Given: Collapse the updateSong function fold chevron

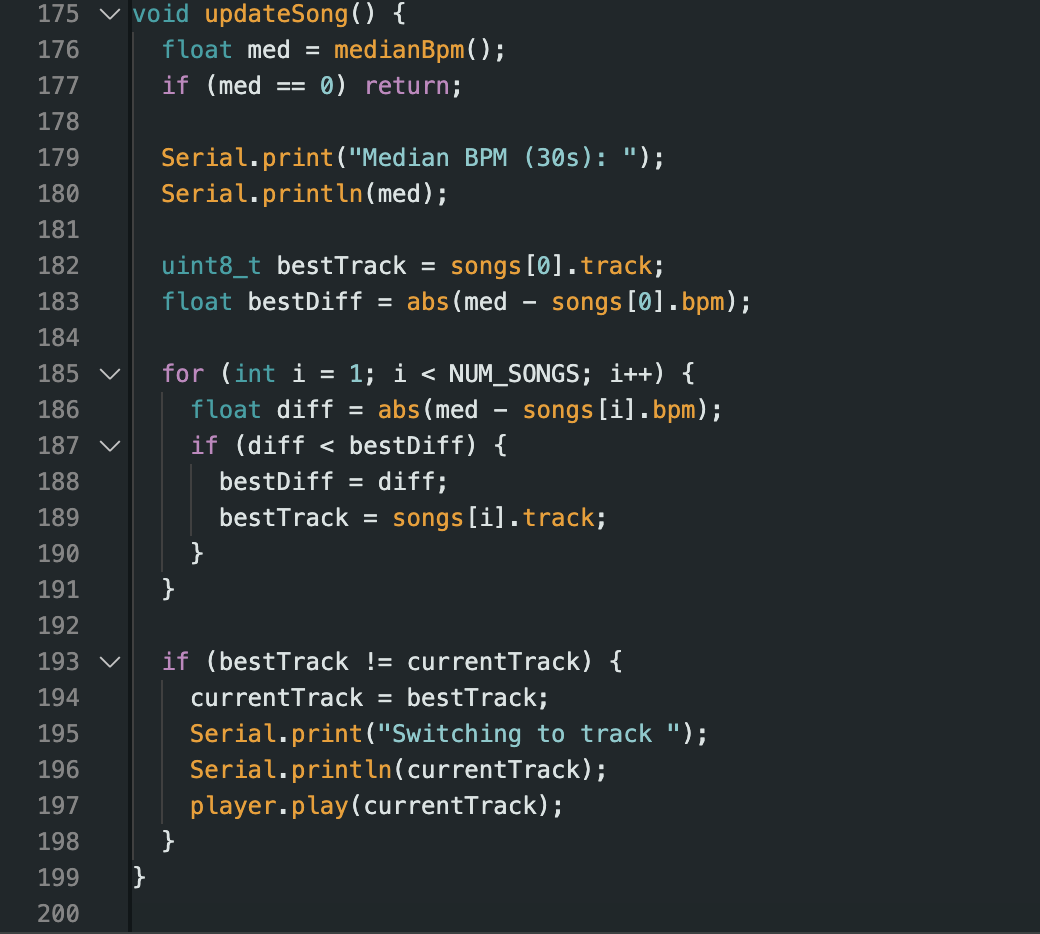Looking at the screenshot, I should 109,14.
